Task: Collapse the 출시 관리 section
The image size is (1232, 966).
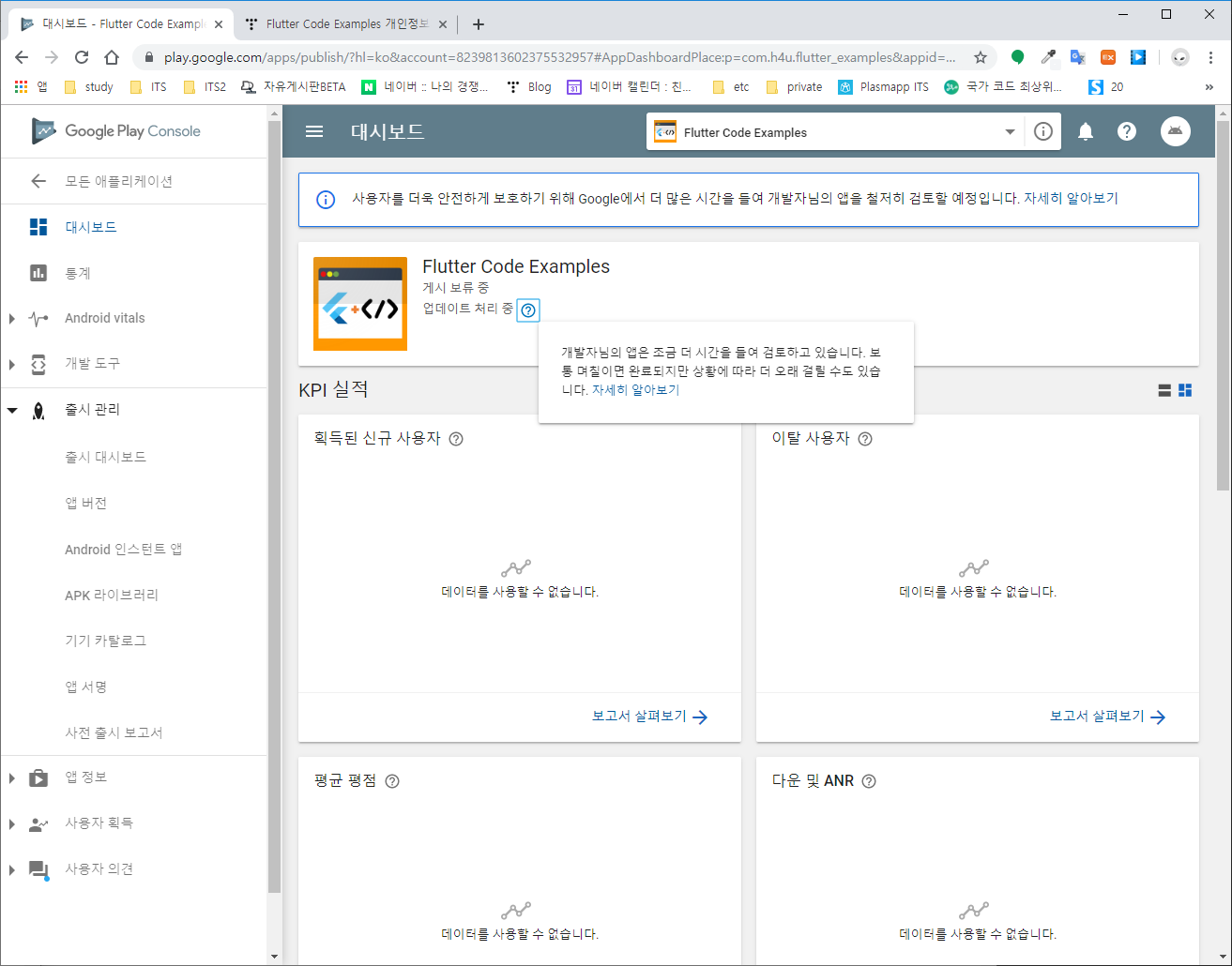Action: point(11,410)
